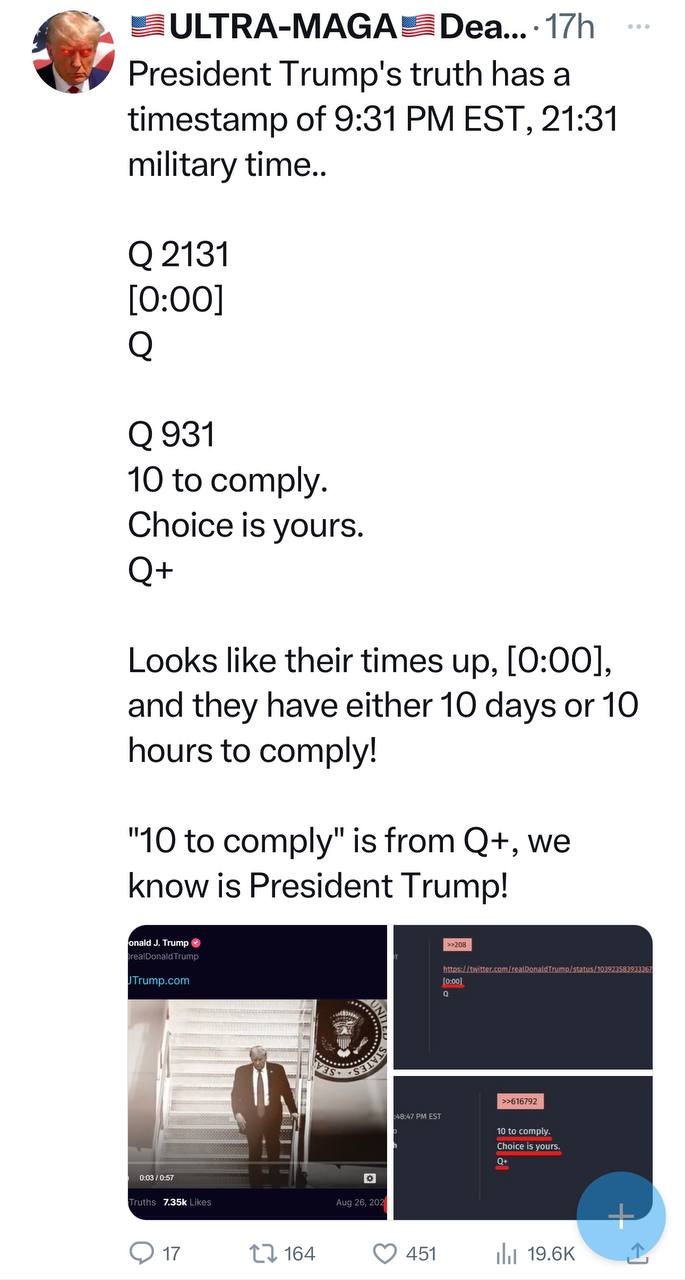Click the 17 replies count
This screenshot has height=1280, width=685.
pyautogui.click(x=169, y=1252)
